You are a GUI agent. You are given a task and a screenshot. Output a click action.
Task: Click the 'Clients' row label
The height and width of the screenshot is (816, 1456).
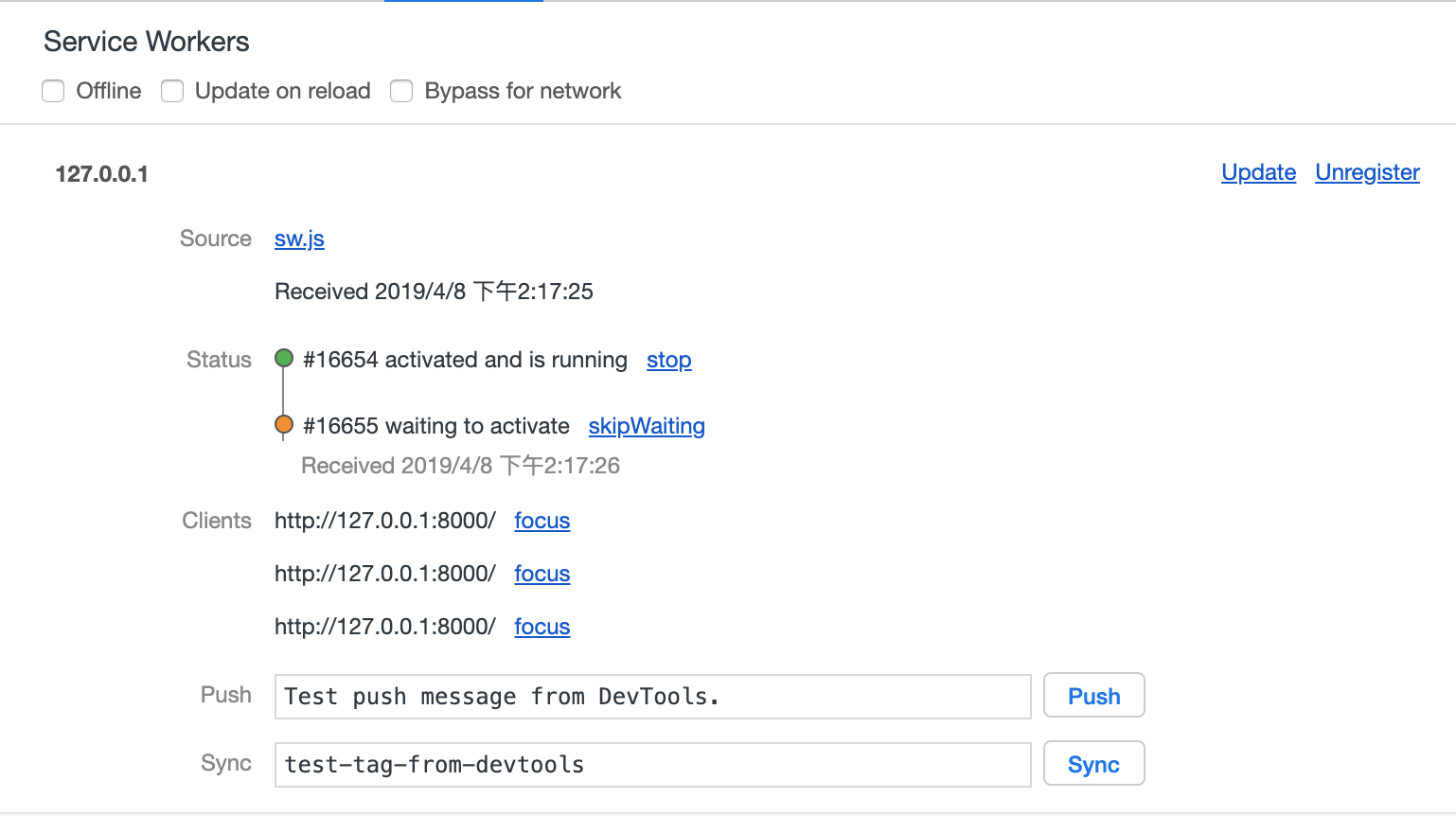coord(217,521)
